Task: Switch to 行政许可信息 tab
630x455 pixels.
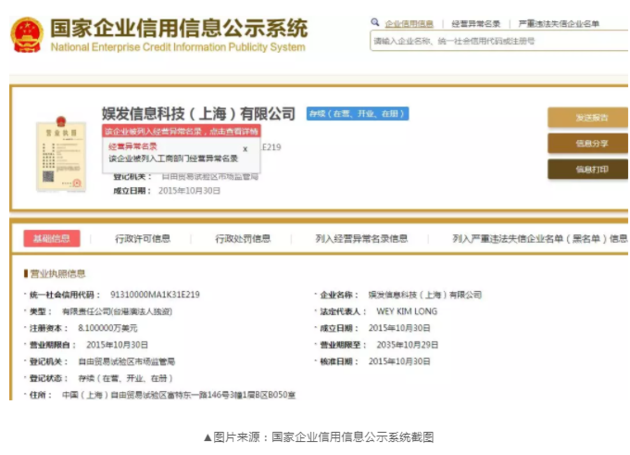Action: coord(143,239)
